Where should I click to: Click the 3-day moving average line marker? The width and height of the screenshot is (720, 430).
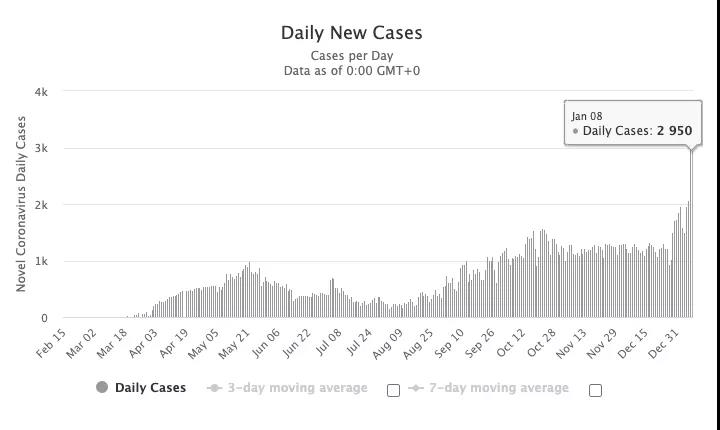(x=214, y=388)
